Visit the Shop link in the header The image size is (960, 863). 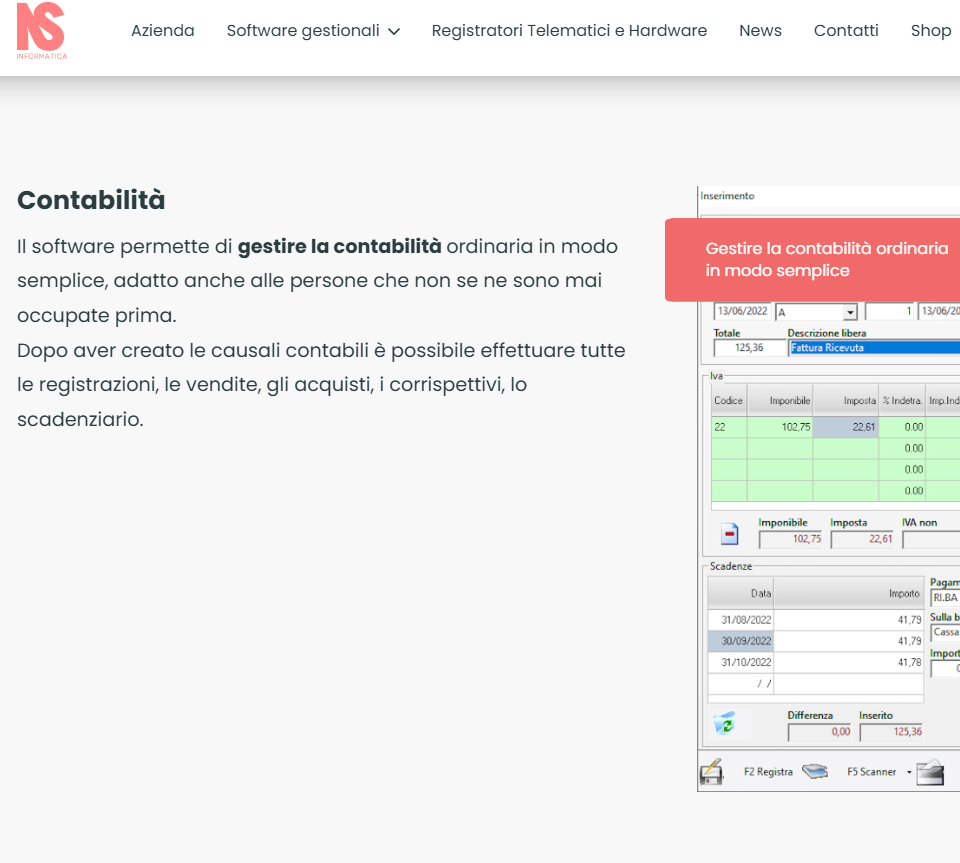pyautogui.click(x=930, y=31)
